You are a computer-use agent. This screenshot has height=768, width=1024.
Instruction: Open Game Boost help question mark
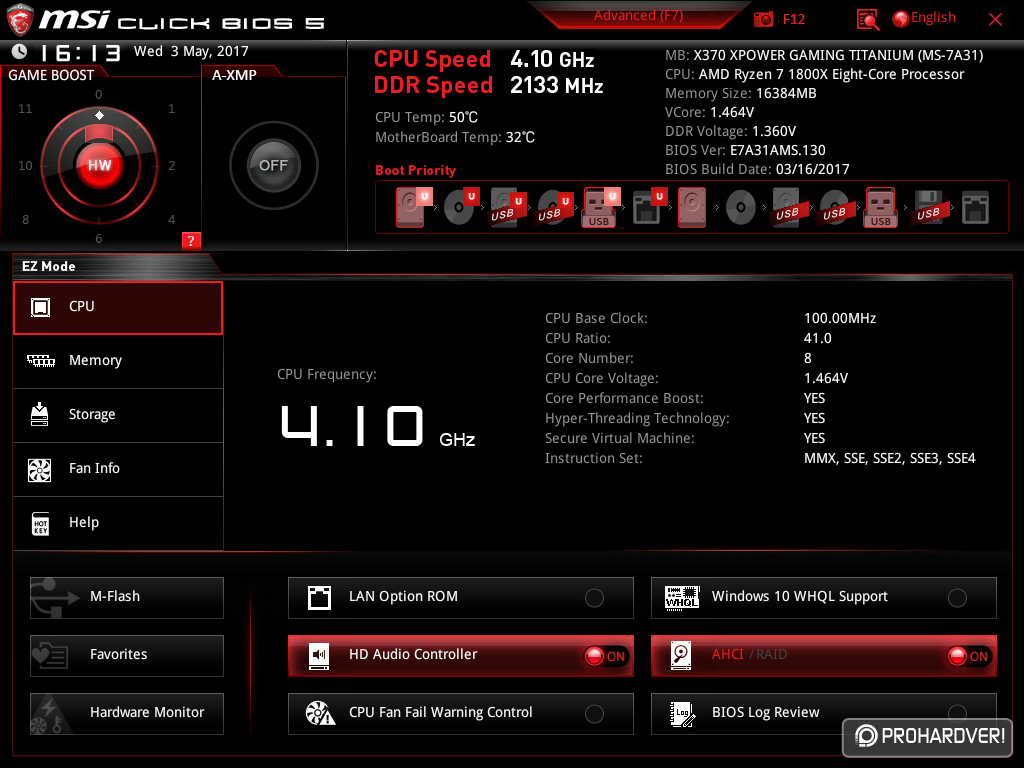(191, 241)
